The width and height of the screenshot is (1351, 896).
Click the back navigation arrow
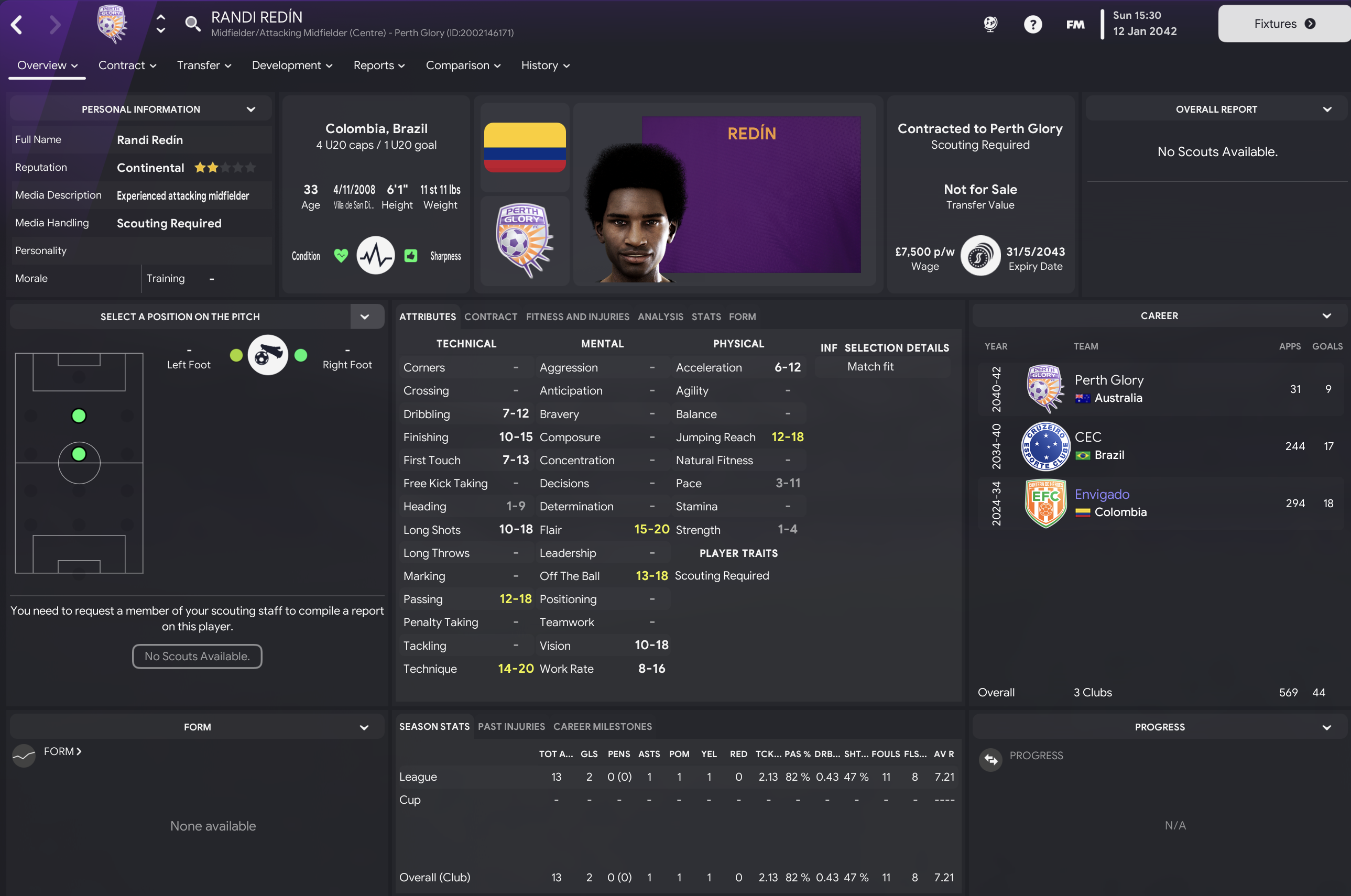17,24
